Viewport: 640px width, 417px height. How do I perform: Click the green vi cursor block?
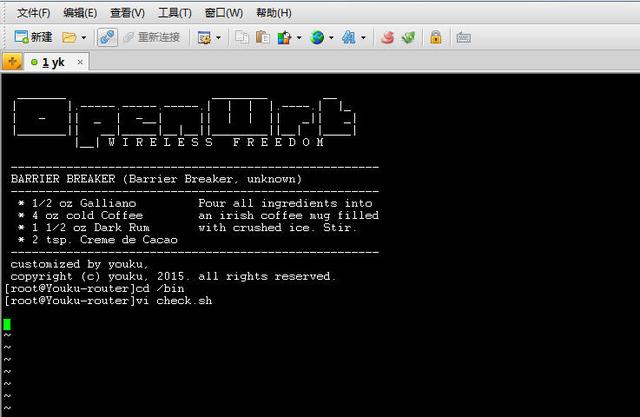pyautogui.click(x=7, y=324)
